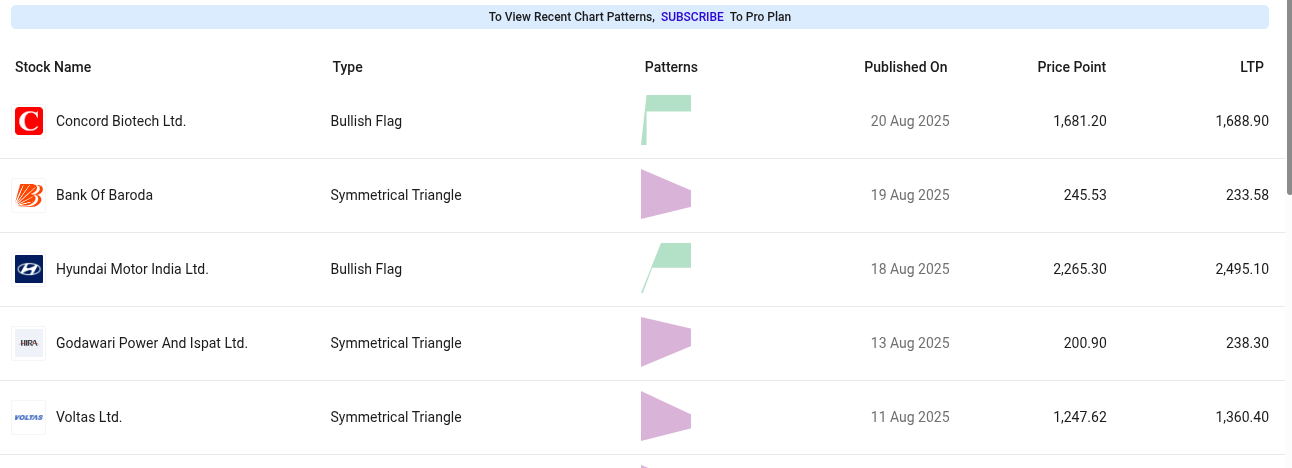
Task: Click the LTP column header
Action: click(x=1251, y=67)
